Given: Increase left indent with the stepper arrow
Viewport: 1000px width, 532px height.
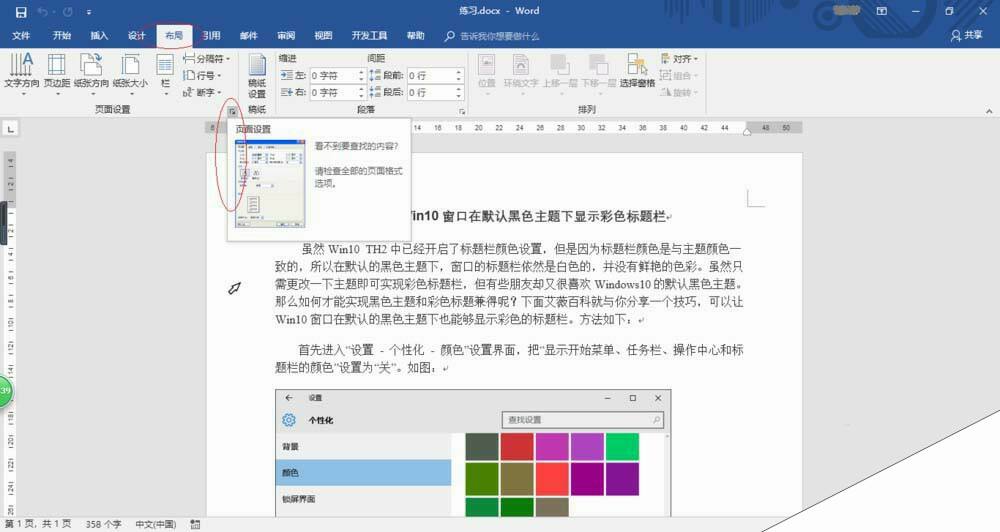Looking at the screenshot, I should pos(362,72).
